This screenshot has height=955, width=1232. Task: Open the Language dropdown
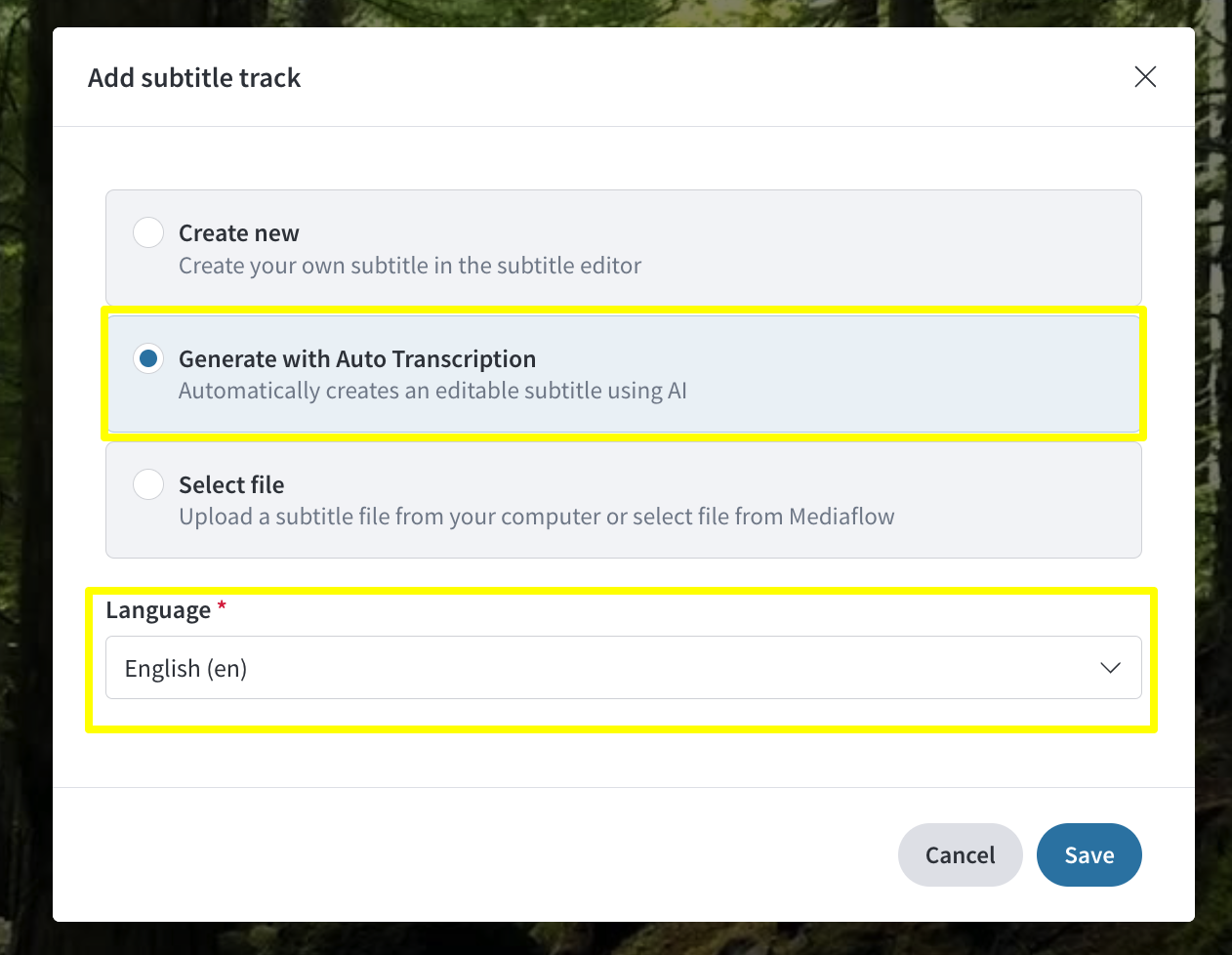coord(623,668)
